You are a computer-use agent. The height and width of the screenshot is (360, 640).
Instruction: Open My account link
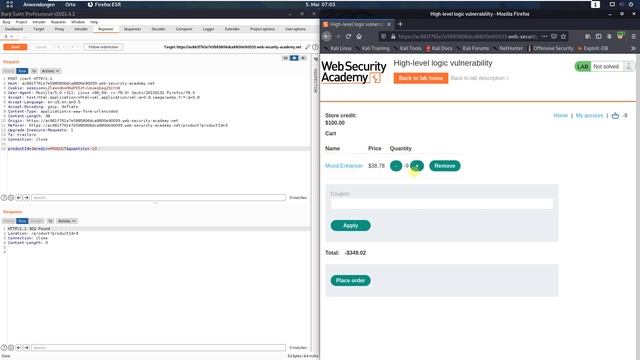pos(589,116)
